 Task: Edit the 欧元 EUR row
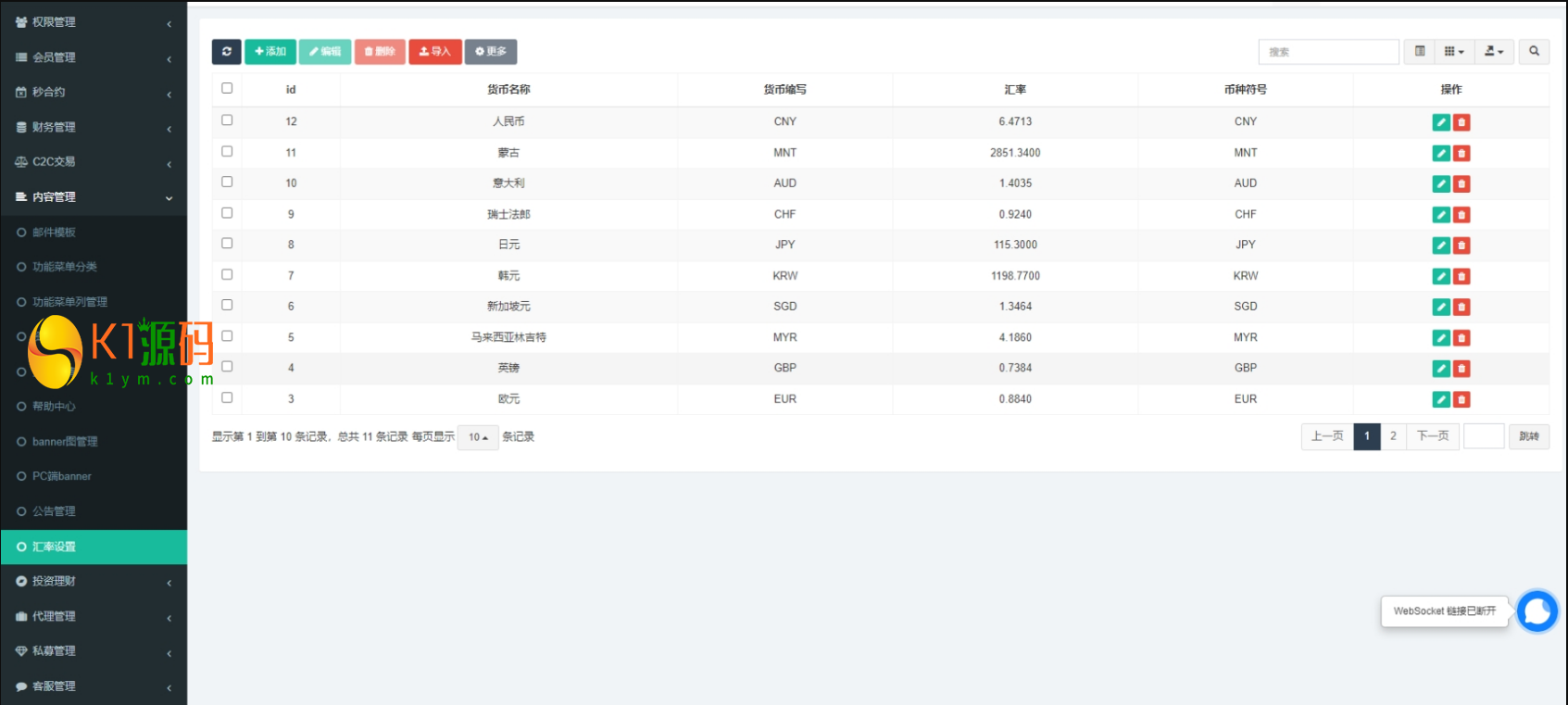[1441, 399]
